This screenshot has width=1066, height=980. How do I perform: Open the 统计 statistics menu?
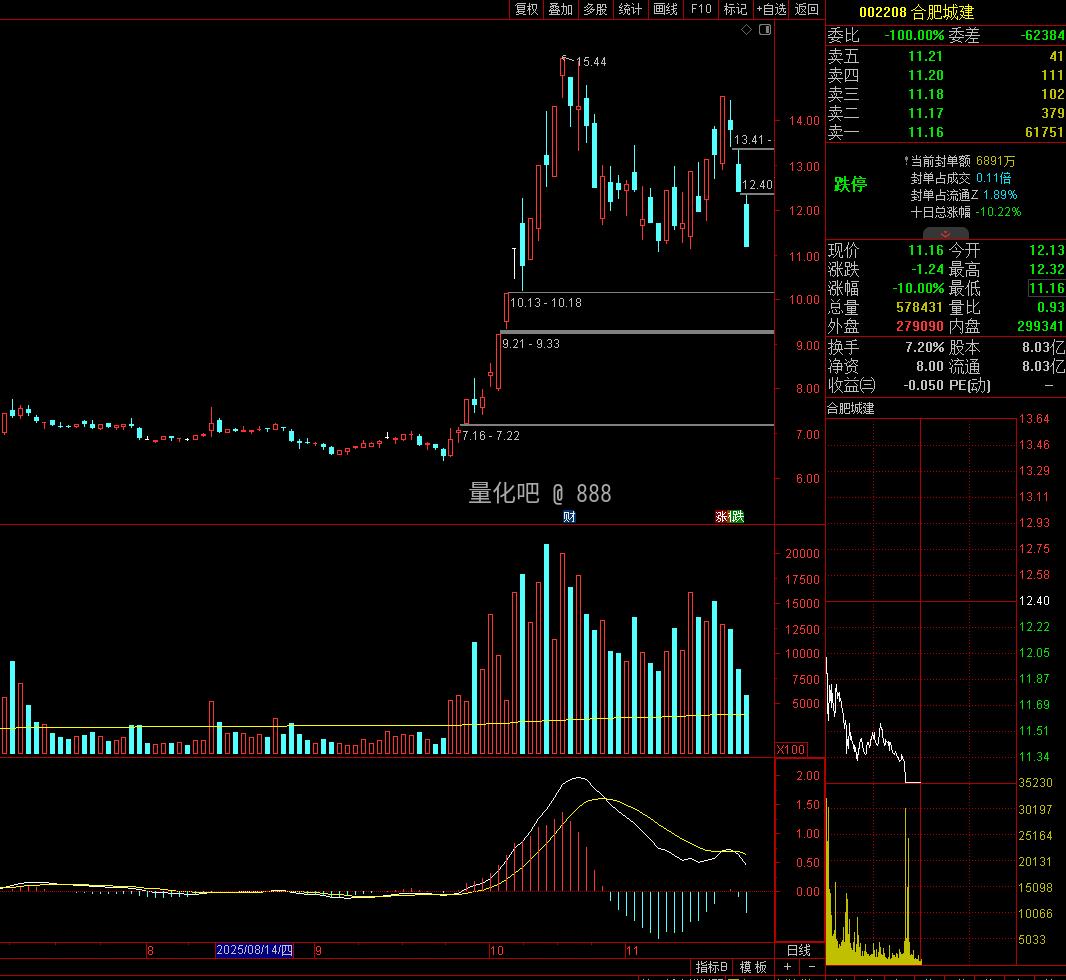pyautogui.click(x=630, y=9)
